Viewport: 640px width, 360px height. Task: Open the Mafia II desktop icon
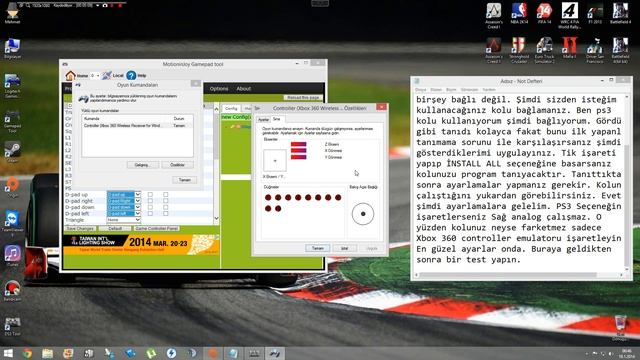coord(569,48)
